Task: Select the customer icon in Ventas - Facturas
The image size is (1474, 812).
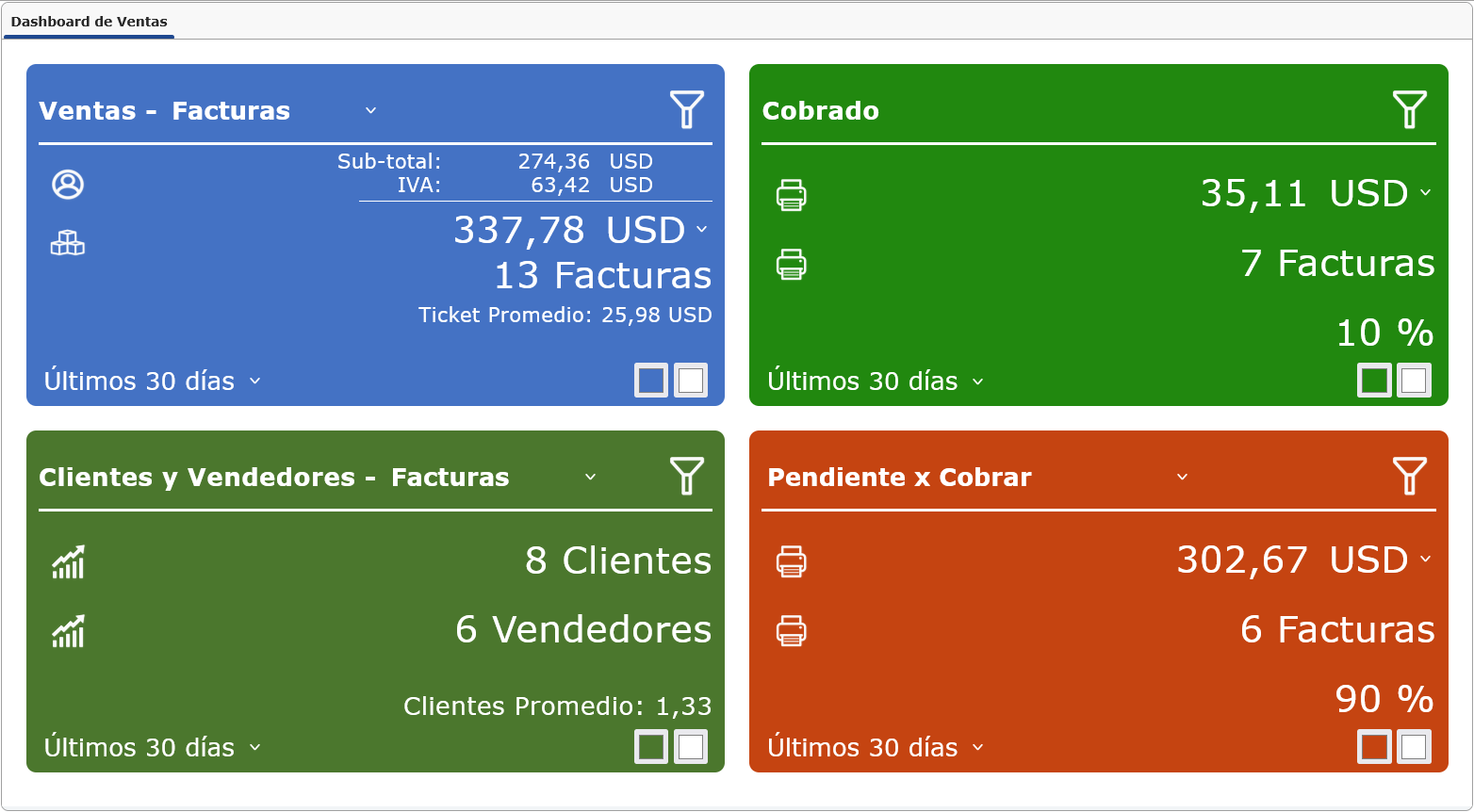Action: tap(67, 186)
